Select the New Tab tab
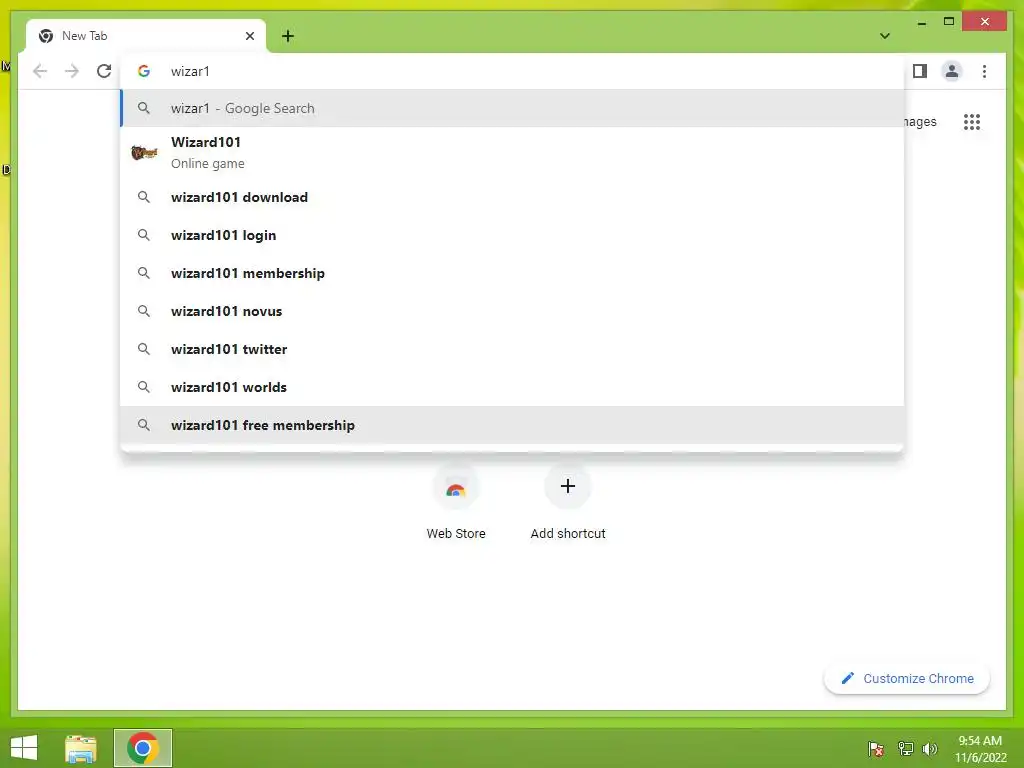This screenshot has width=1024, height=768. [x=146, y=36]
